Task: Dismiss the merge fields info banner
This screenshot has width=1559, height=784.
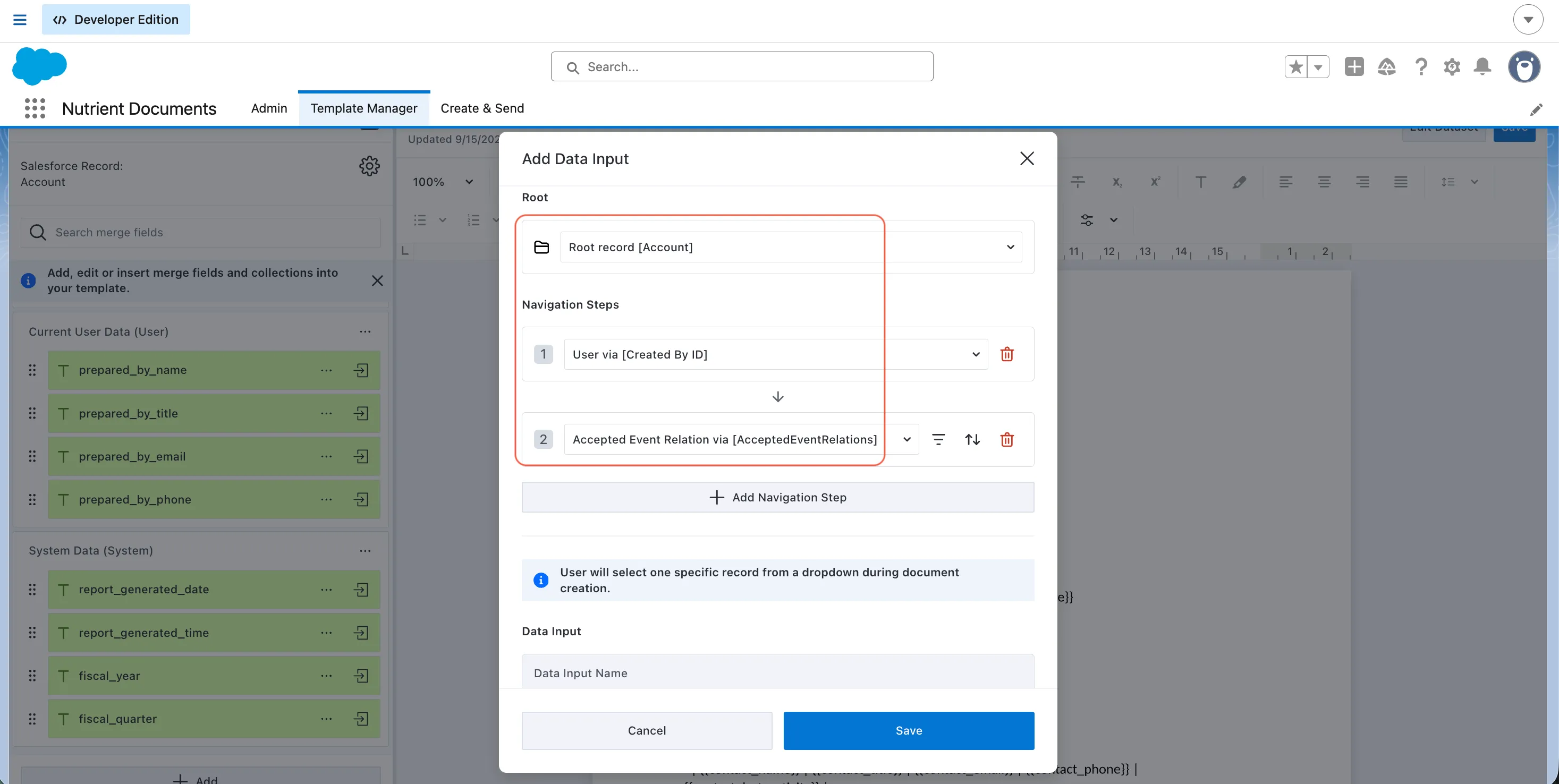Action: tap(377, 280)
